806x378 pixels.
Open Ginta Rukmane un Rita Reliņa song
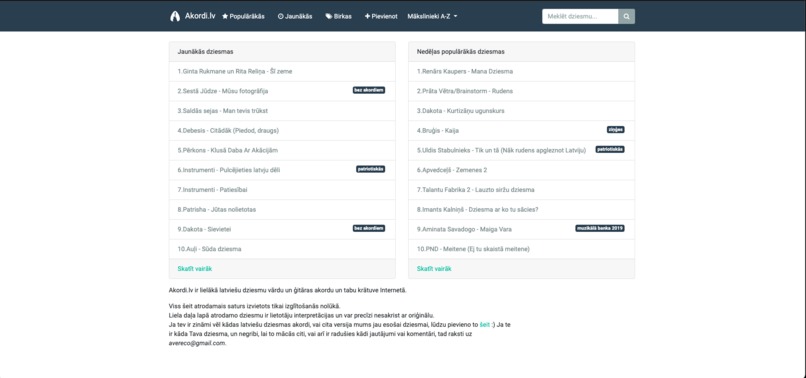pos(235,71)
